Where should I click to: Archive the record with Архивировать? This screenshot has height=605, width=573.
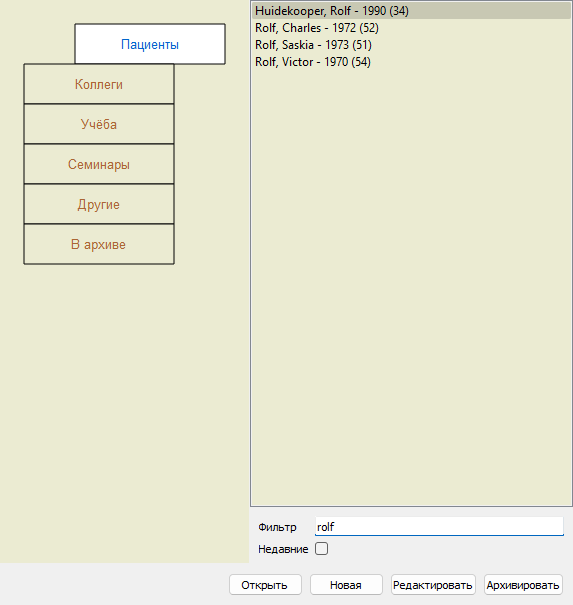coord(523,585)
